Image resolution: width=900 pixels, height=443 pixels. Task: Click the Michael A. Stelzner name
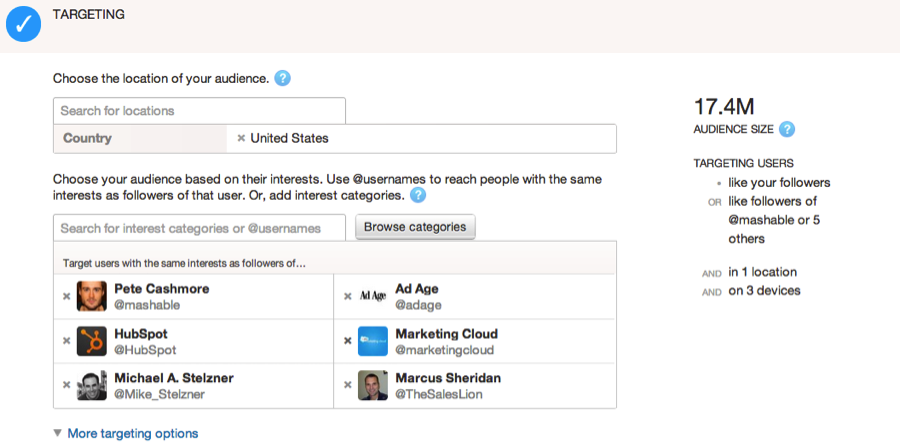(174, 378)
